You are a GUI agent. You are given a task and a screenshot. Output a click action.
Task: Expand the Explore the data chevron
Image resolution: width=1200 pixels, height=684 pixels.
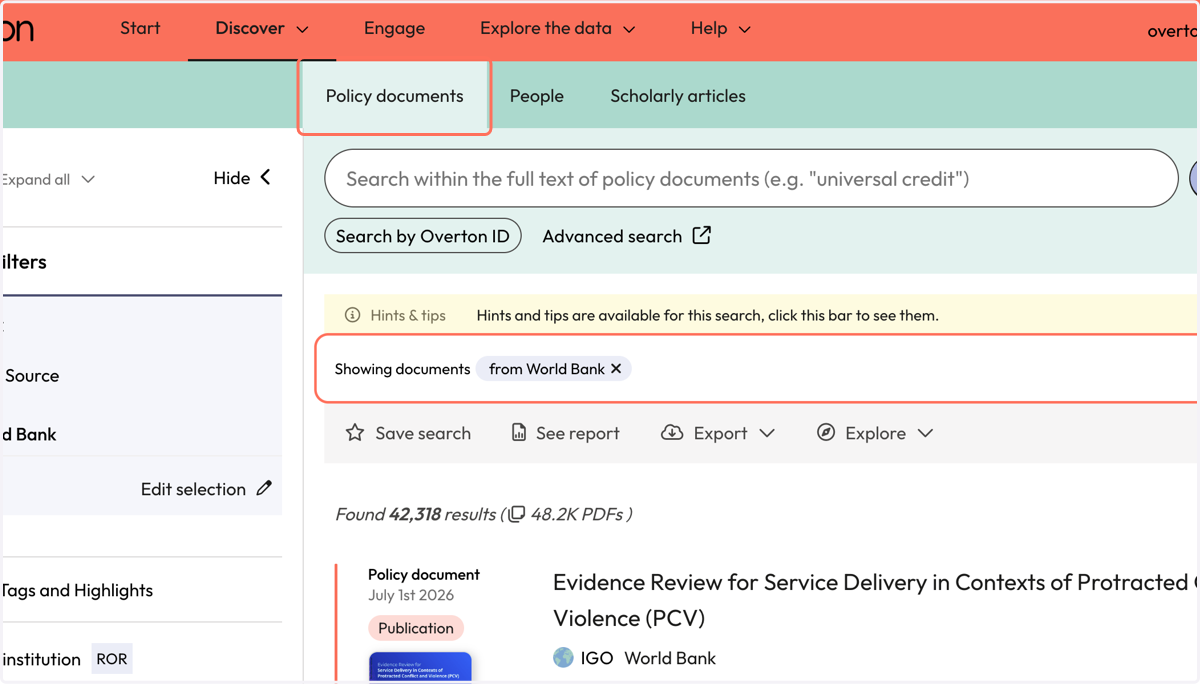coord(629,30)
